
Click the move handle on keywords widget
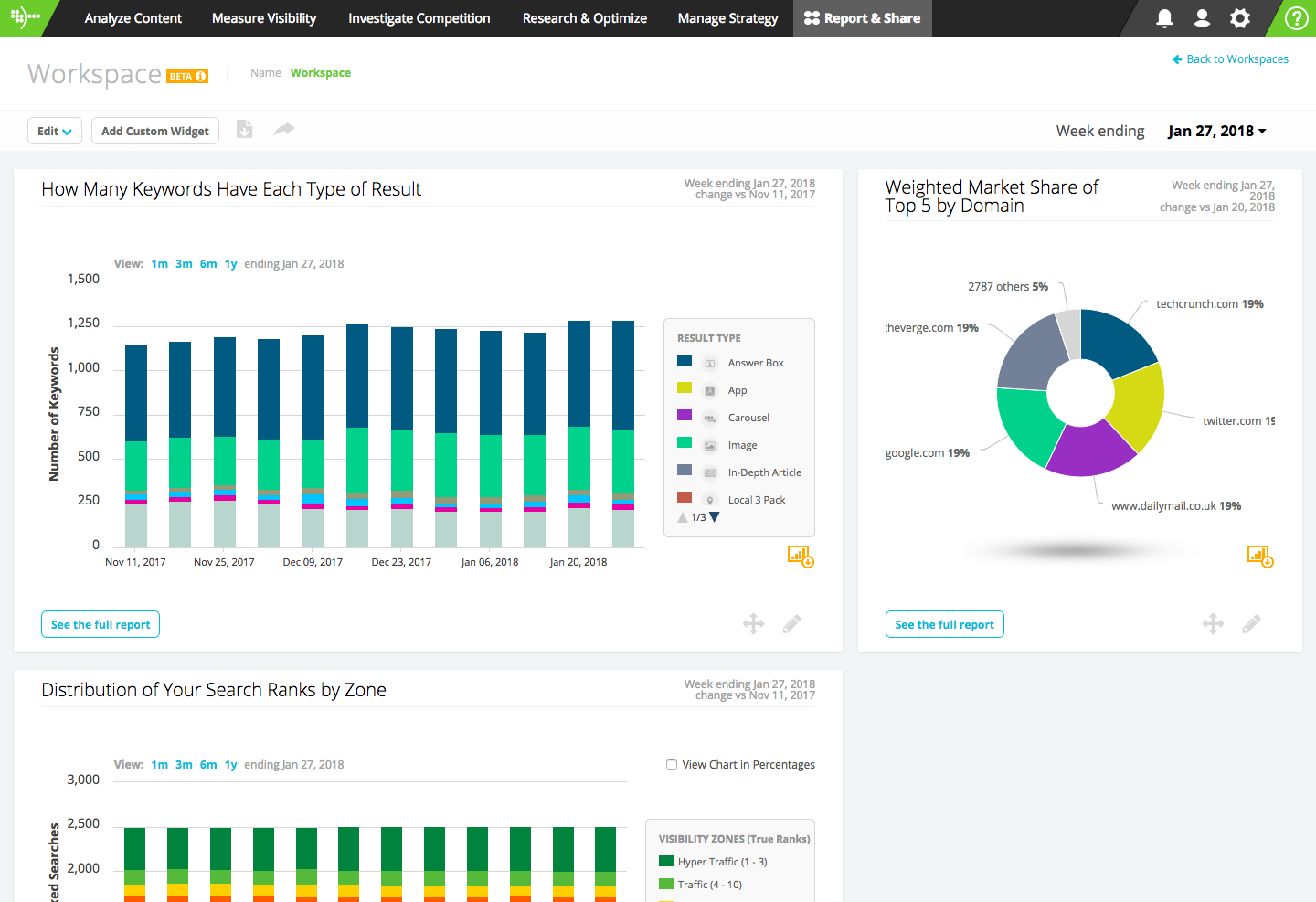click(753, 624)
